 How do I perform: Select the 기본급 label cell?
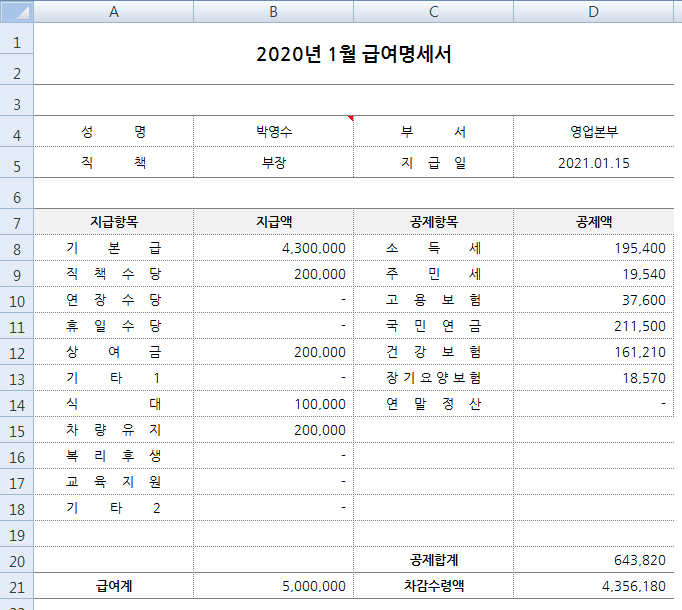click(114, 248)
